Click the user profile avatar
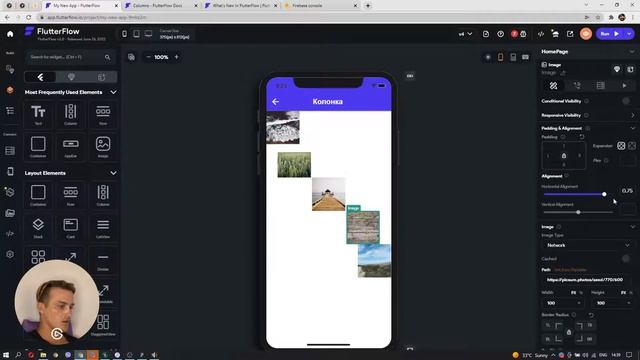 click(x=586, y=34)
